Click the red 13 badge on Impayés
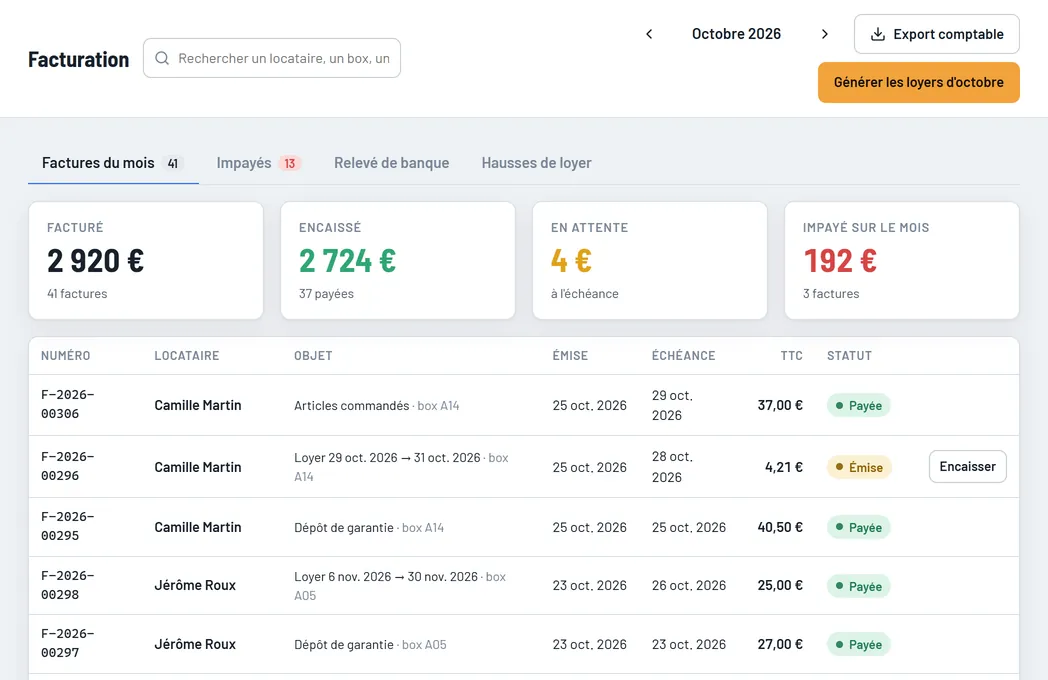The height and width of the screenshot is (680, 1048). (x=289, y=163)
